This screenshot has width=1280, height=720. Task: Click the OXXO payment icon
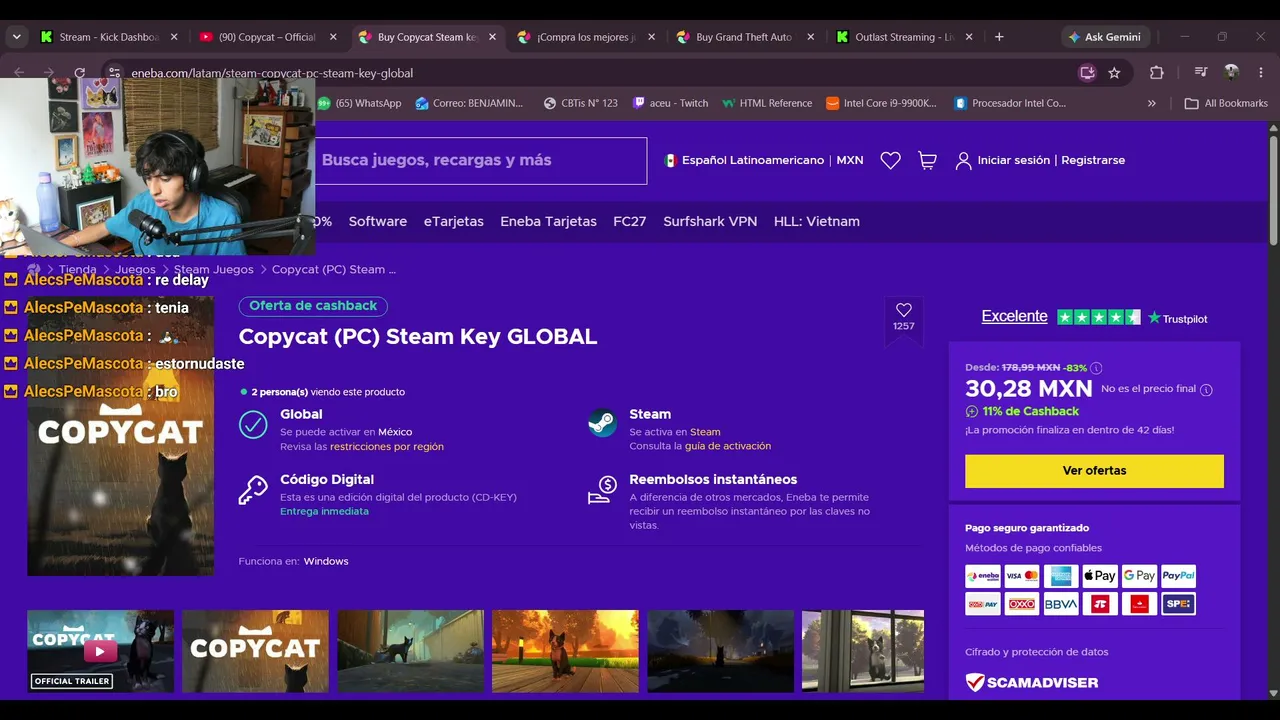point(1022,604)
